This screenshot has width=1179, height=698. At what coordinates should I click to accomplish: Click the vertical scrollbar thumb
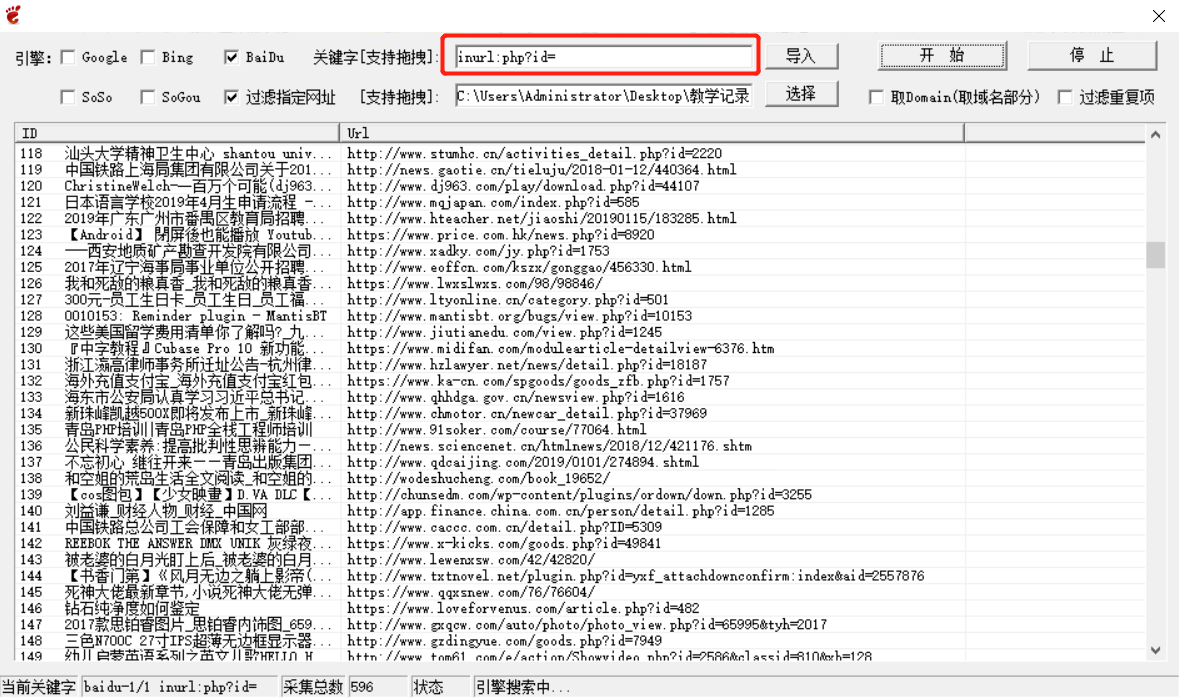click(x=1156, y=255)
